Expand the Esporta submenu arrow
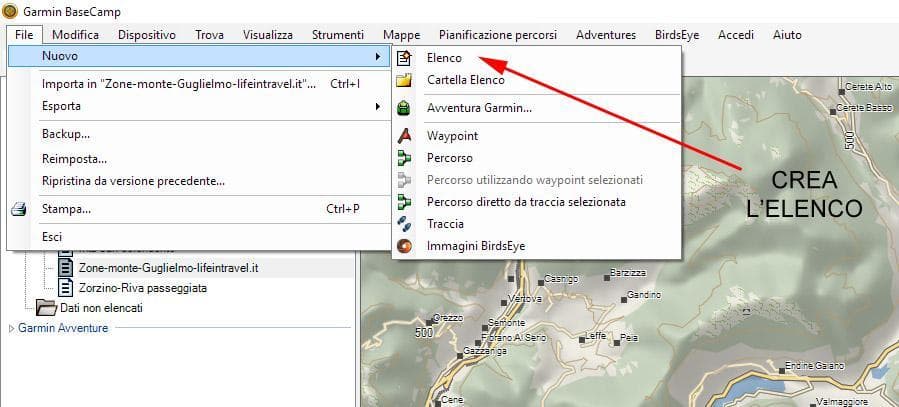Screen dimensions: 899x407 coord(377,106)
